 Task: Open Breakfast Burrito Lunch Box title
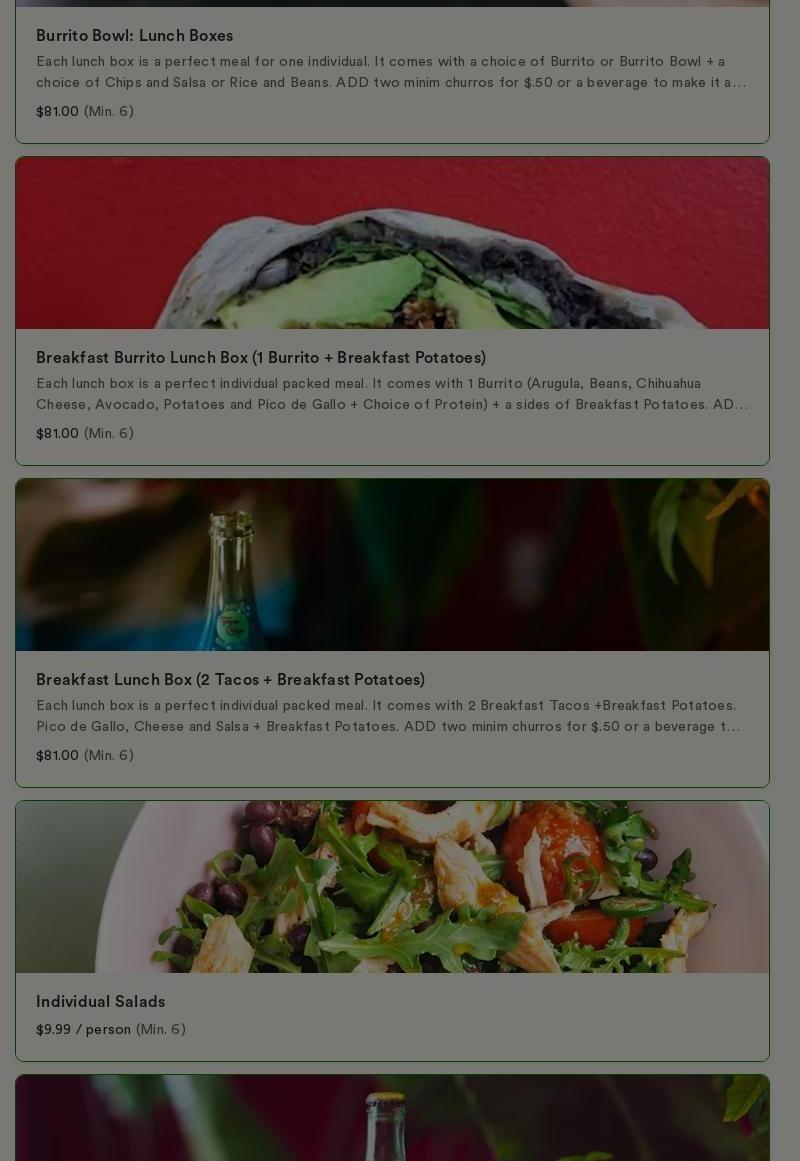coord(261,358)
